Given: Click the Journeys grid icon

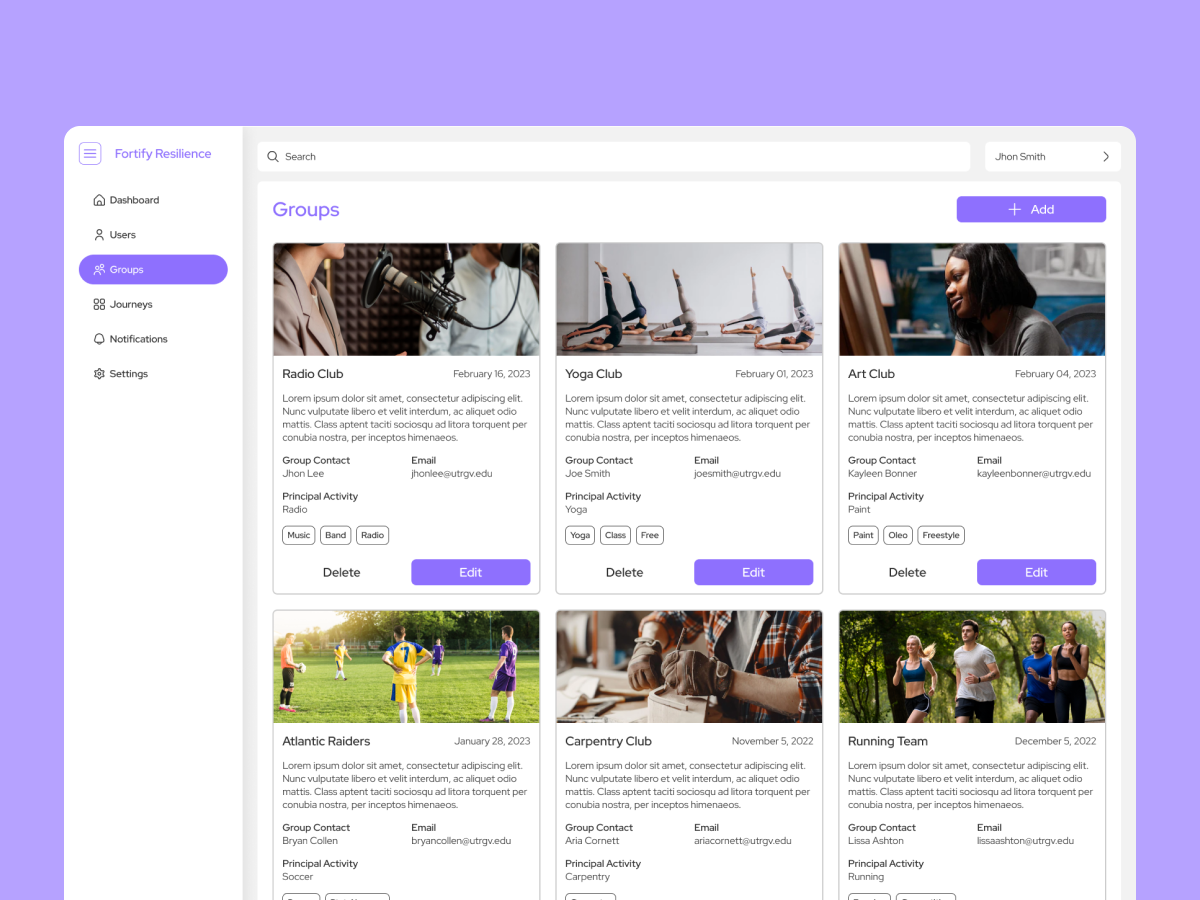Looking at the screenshot, I should 99,304.
